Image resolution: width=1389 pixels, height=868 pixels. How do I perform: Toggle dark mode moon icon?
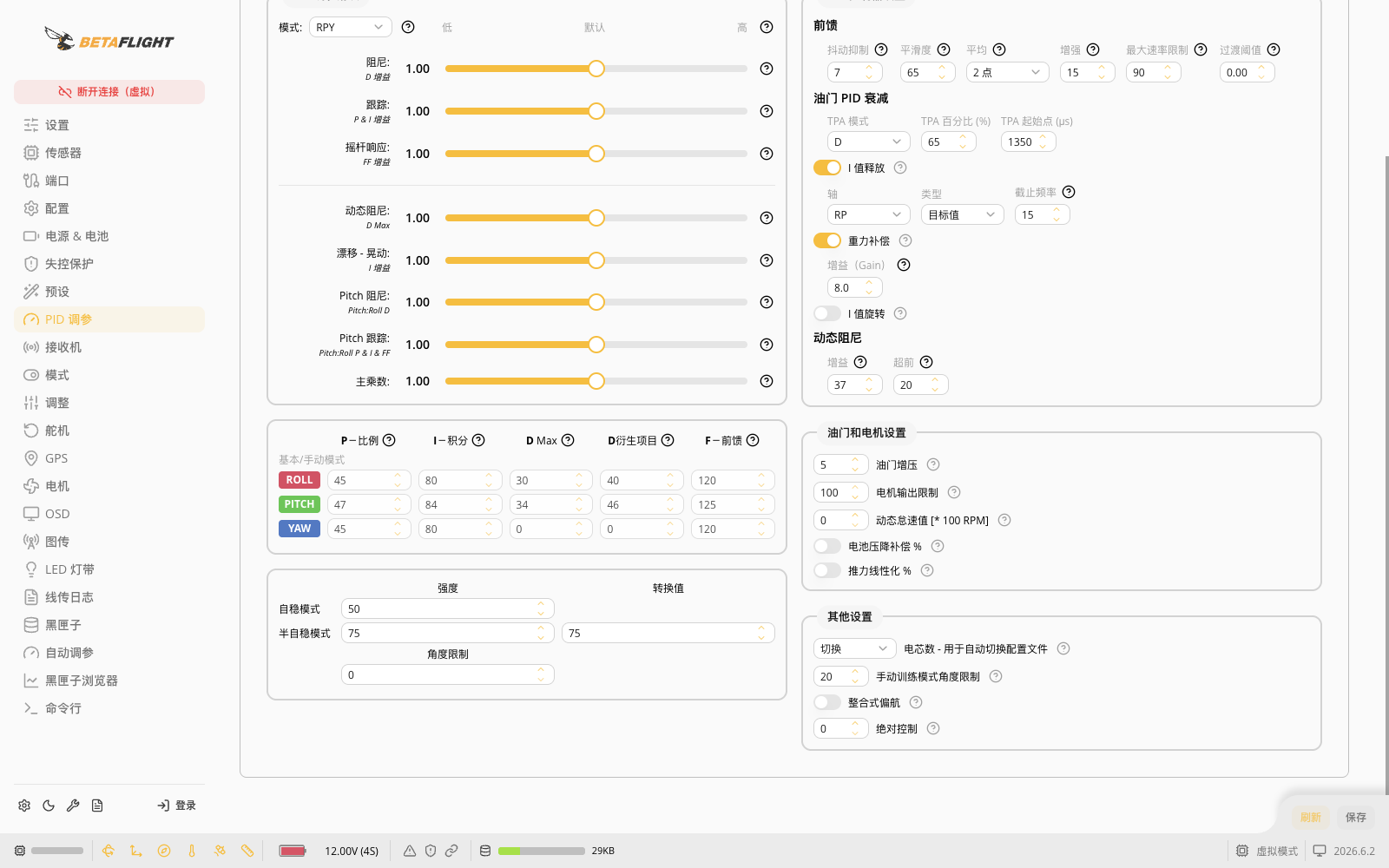point(49,806)
